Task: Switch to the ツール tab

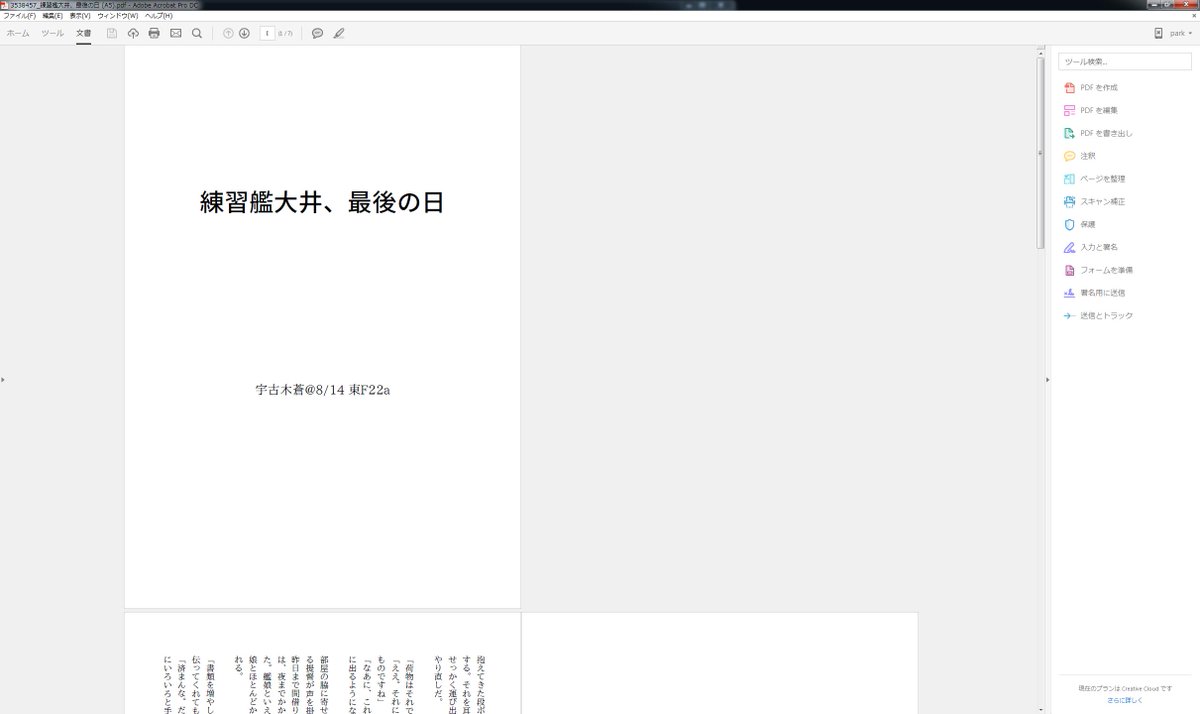Action: click(x=51, y=32)
